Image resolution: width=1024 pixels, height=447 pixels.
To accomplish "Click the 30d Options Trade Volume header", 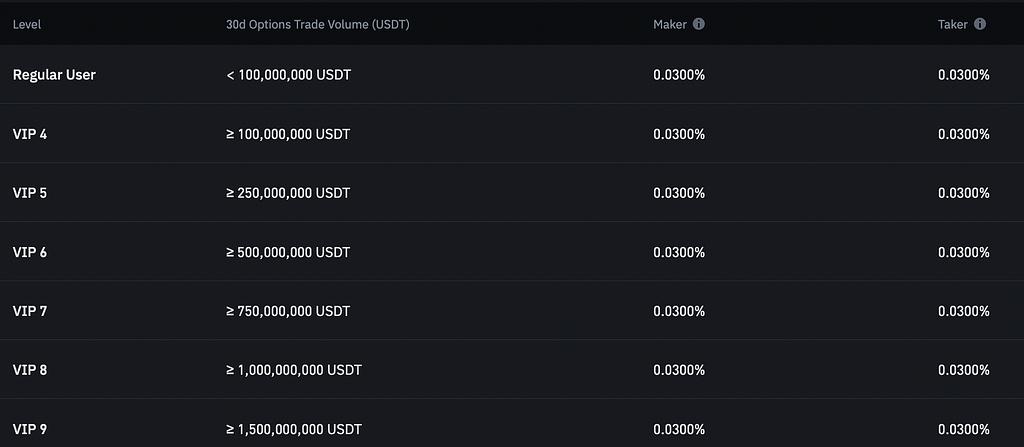I will [x=317, y=24].
